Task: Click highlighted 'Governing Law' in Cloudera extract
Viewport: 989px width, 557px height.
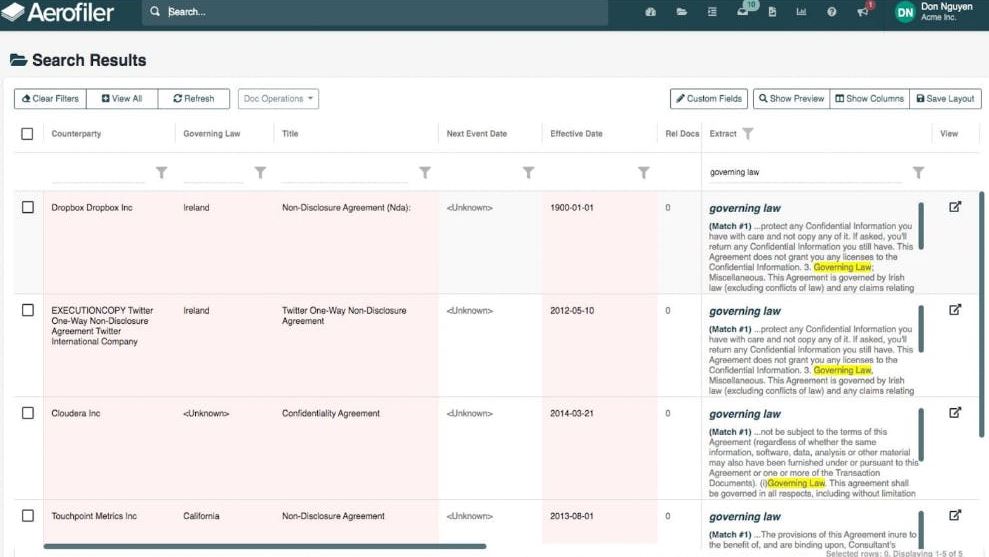Action: [x=796, y=483]
